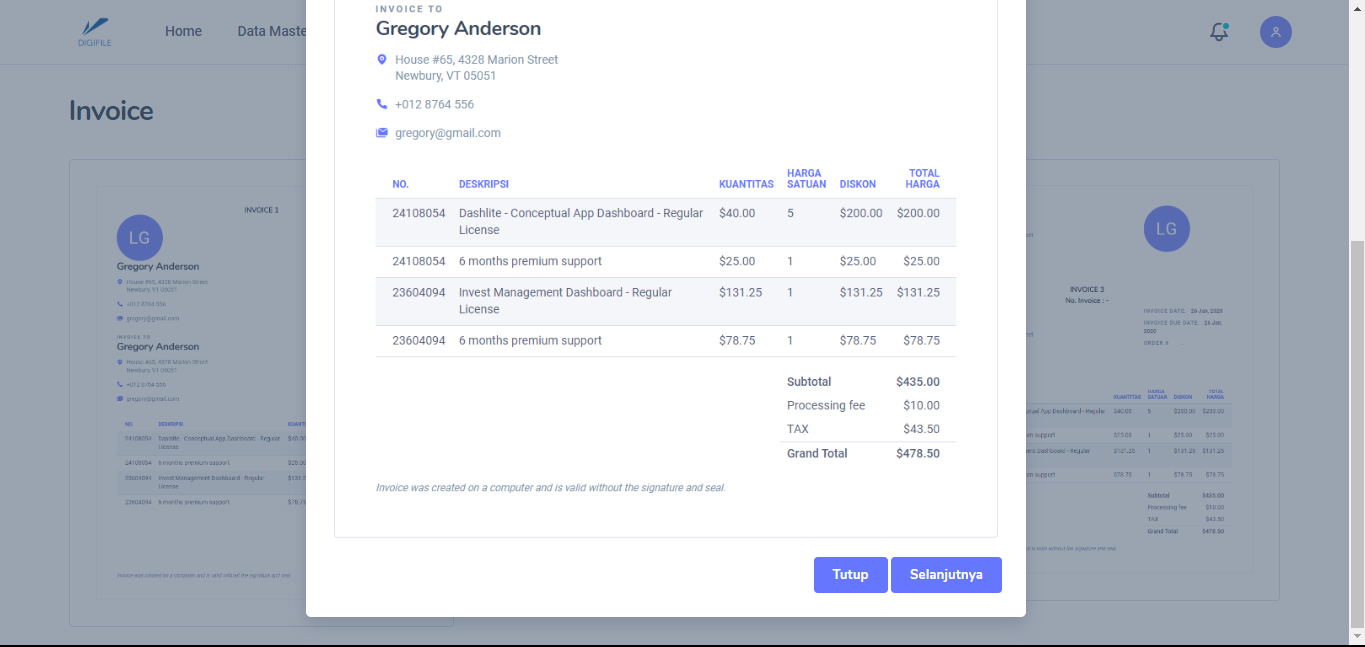Viewport: 1365px width, 647px height.
Task: Open the user profile avatar menu
Action: (1275, 32)
